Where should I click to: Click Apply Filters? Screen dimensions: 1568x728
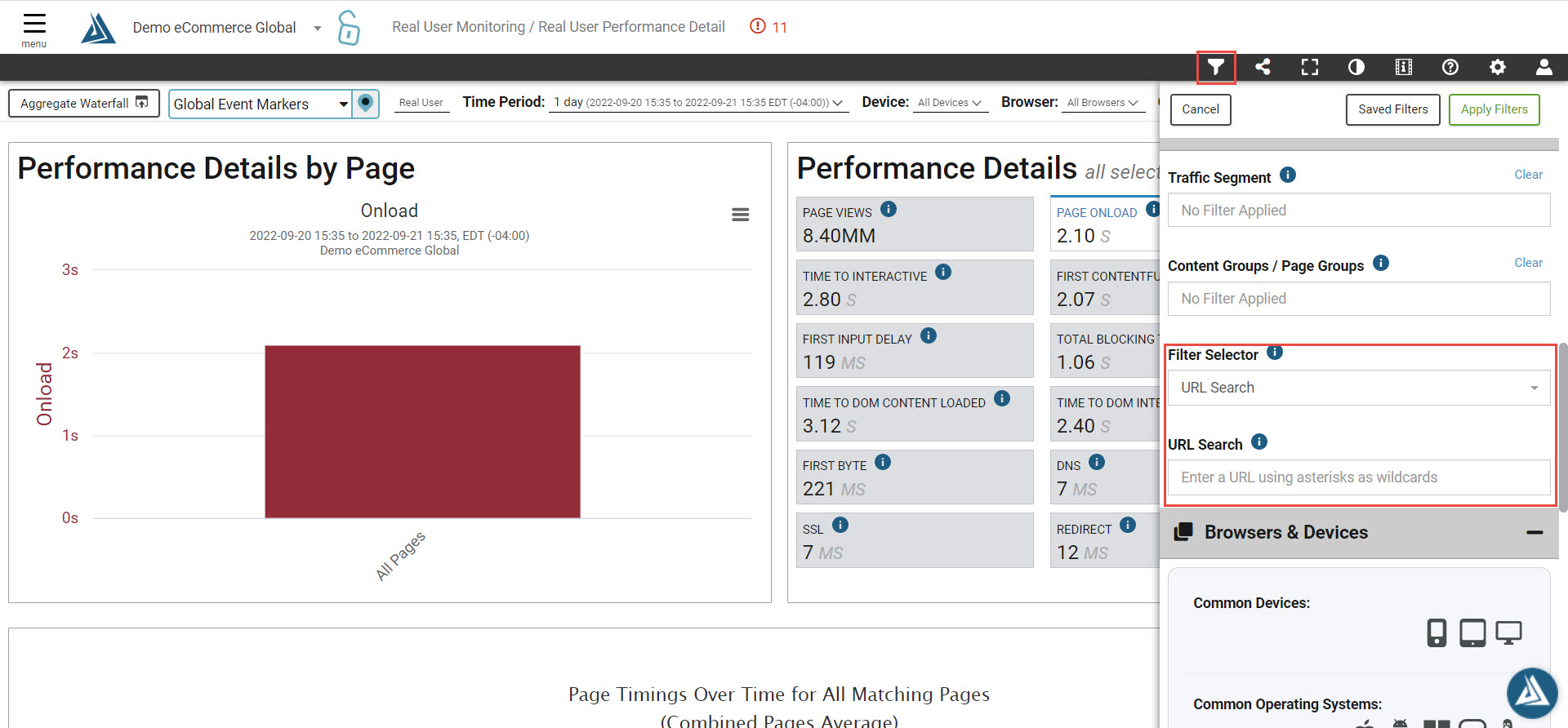pyautogui.click(x=1494, y=109)
